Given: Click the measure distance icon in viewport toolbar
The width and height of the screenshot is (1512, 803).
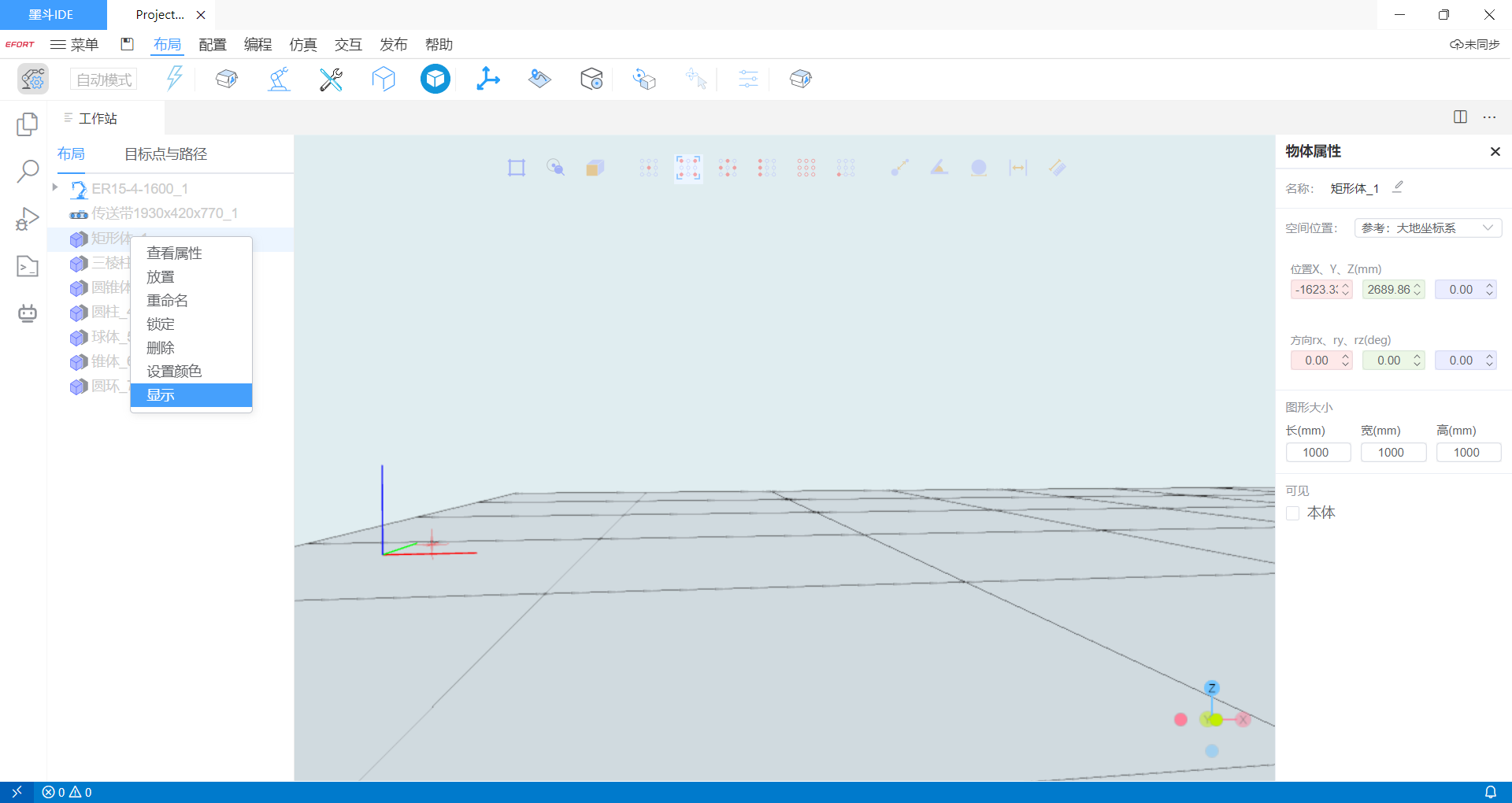Looking at the screenshot, I should pos(1018,168).
